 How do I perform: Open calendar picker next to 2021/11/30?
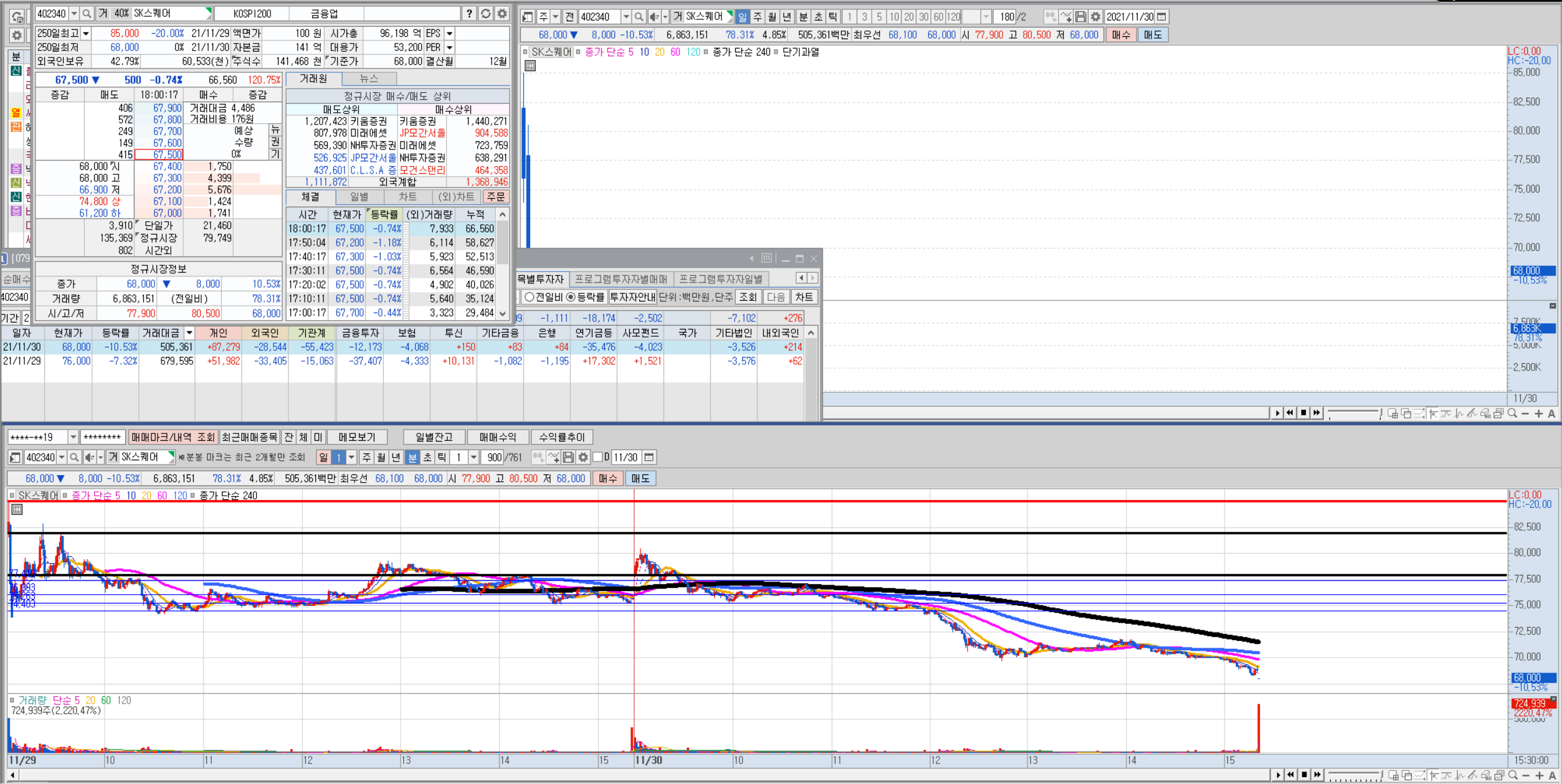point(1161,17)
